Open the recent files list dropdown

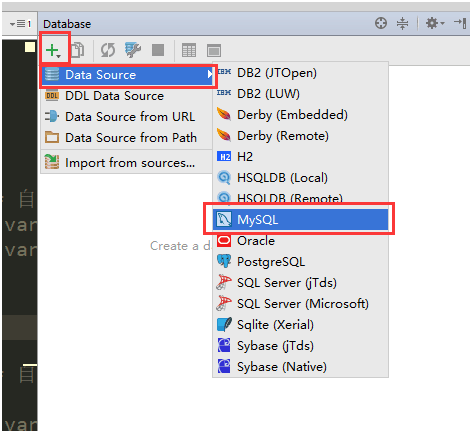[x=20, y=24]
